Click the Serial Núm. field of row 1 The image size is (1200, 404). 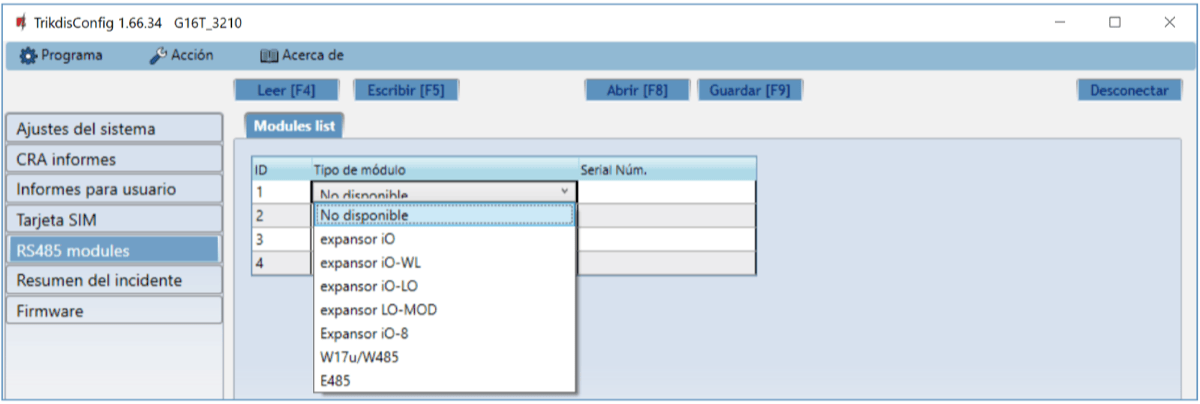666,192
